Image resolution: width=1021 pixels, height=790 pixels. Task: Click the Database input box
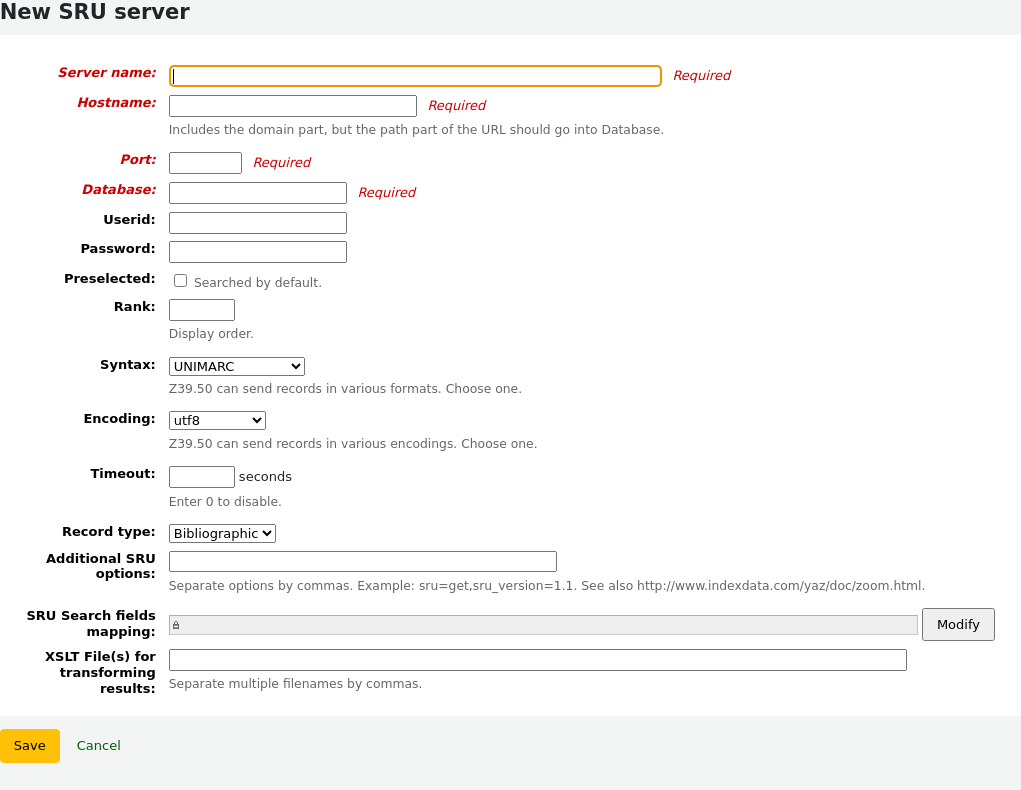pos(257,192)
